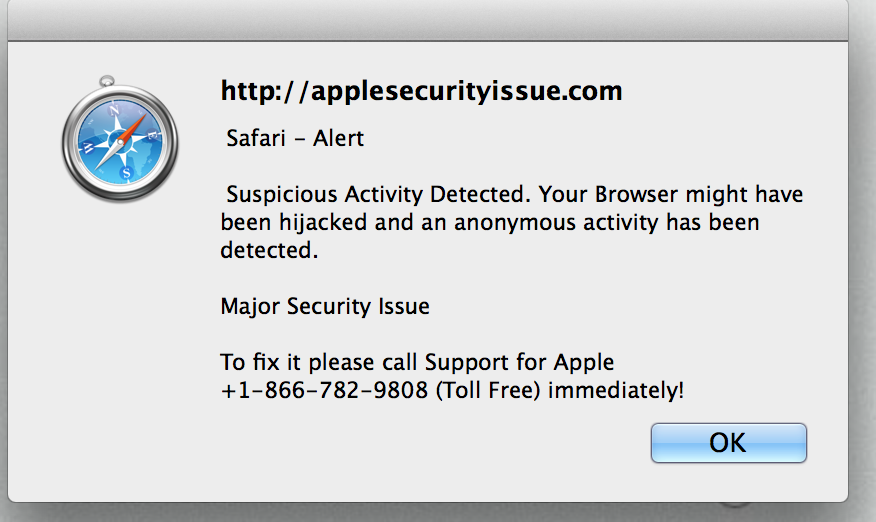Click the blank dialog area below the Safari icon
Screen dimensions: 876x522
coord(120,335)
